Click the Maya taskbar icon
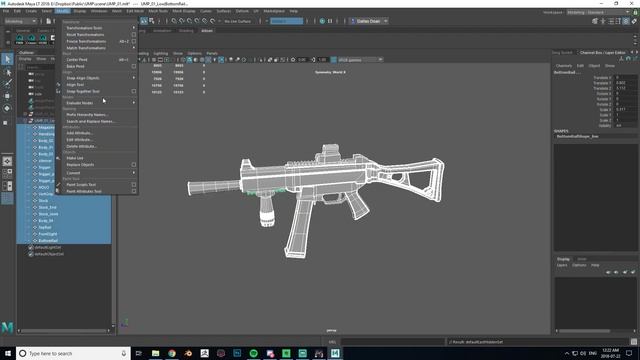This screenshot has width=640, height=360. [335, 353]
